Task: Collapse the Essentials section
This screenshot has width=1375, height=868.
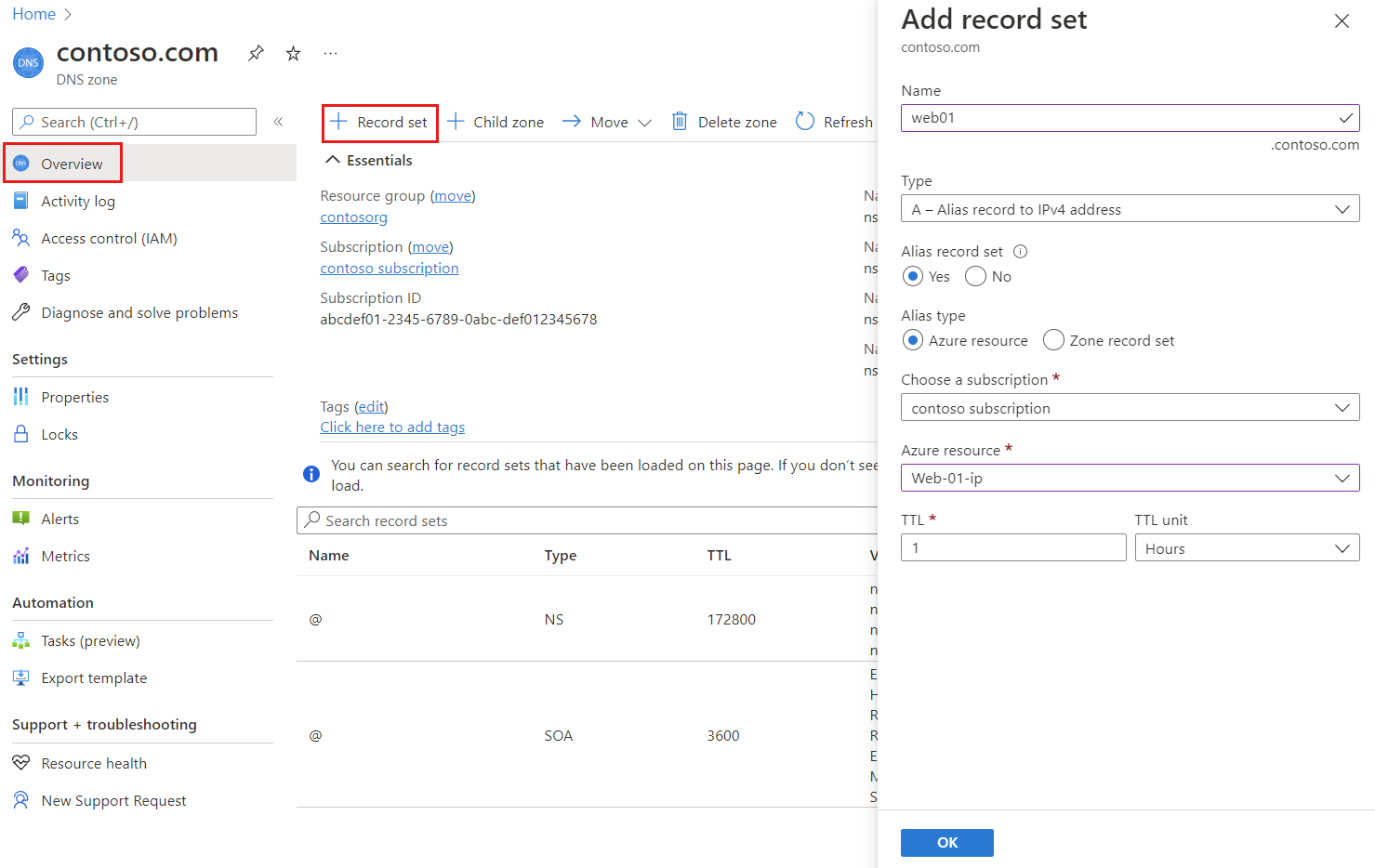Action: (x=333, y=161)
